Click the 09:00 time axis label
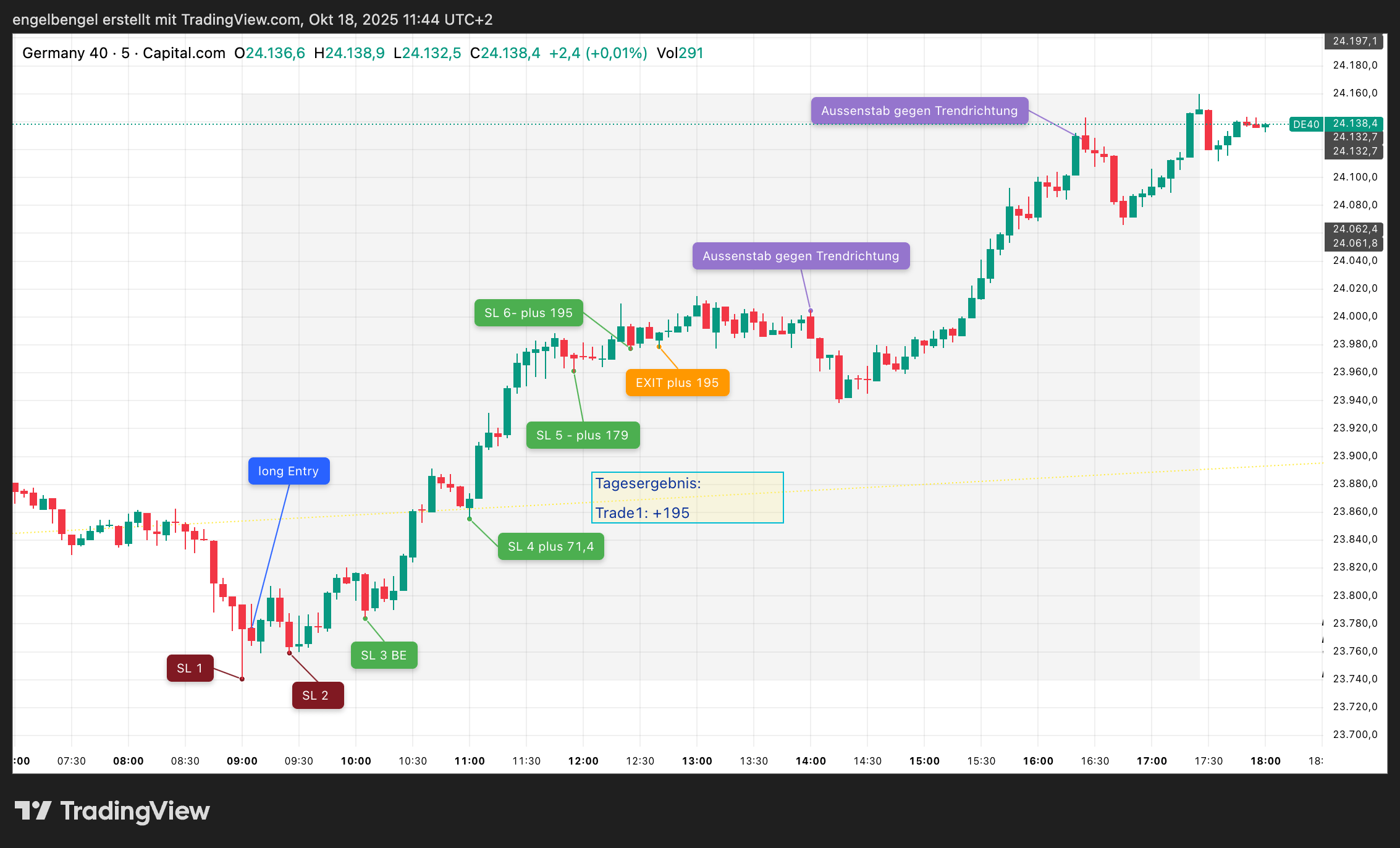This screenshot has width=1400, height=848. pos(242,761)
